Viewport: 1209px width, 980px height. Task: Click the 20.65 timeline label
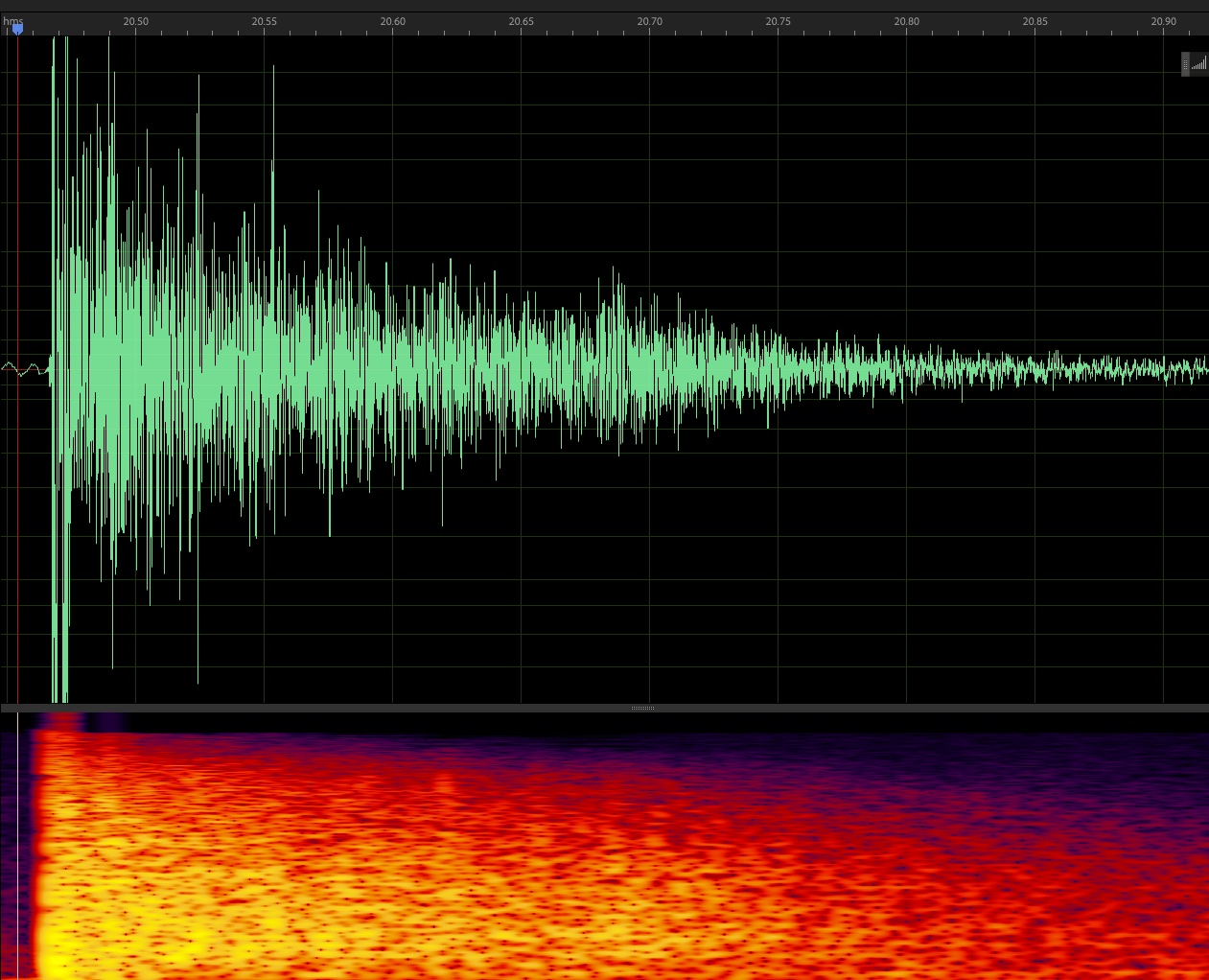(x=521, y=22)
